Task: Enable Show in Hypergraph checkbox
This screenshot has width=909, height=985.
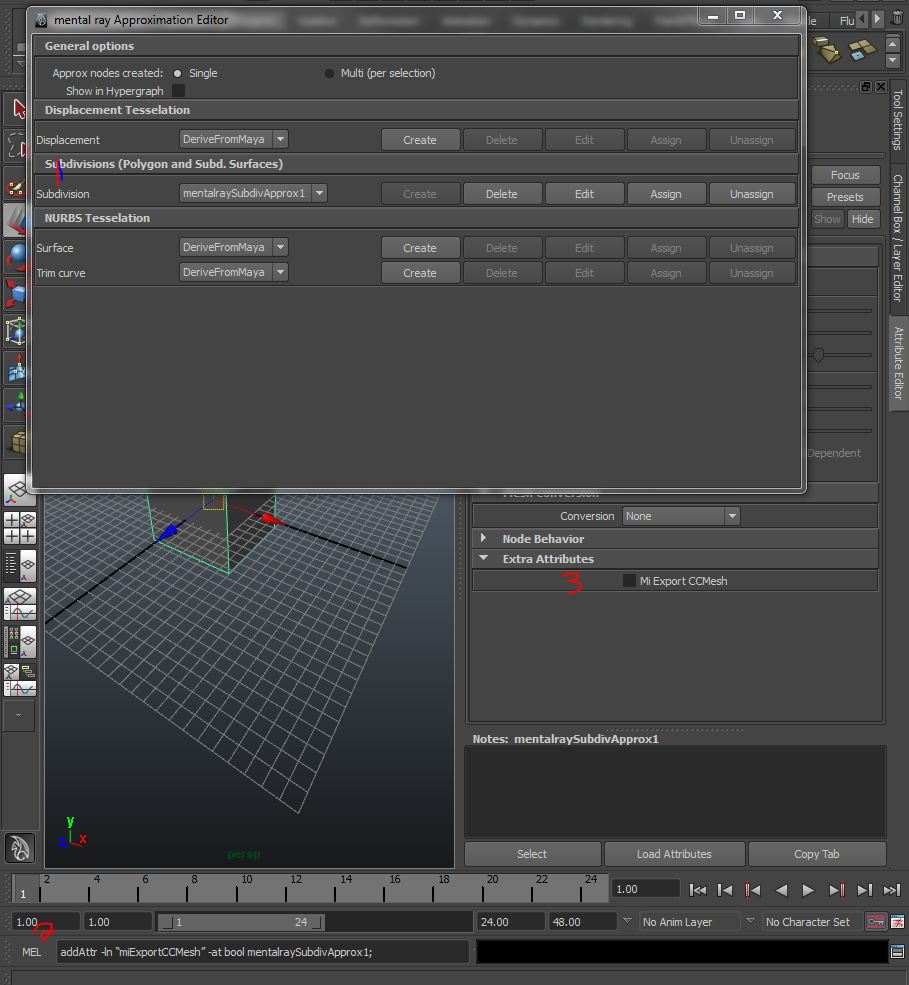Action: click(178, 91)
